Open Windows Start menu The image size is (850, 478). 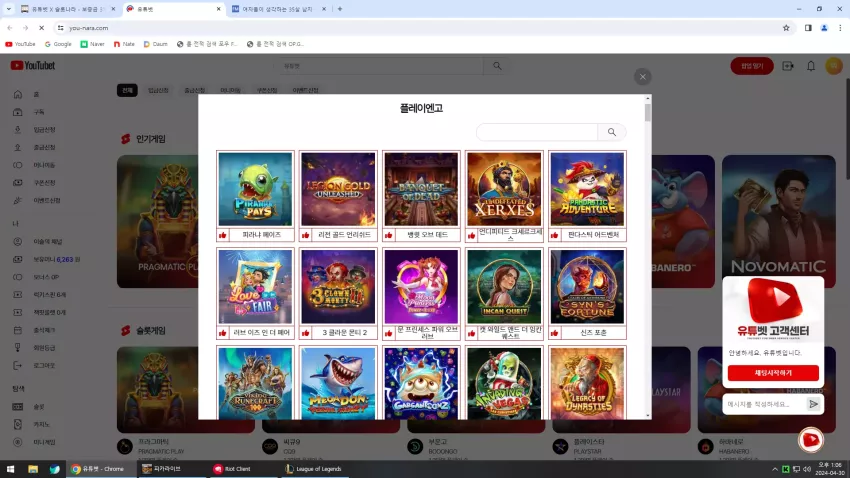point(10,469)
